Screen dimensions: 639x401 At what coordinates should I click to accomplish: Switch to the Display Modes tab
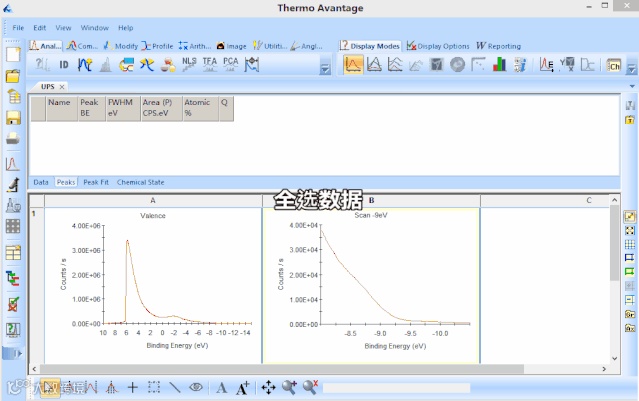[x=370, y=46]
